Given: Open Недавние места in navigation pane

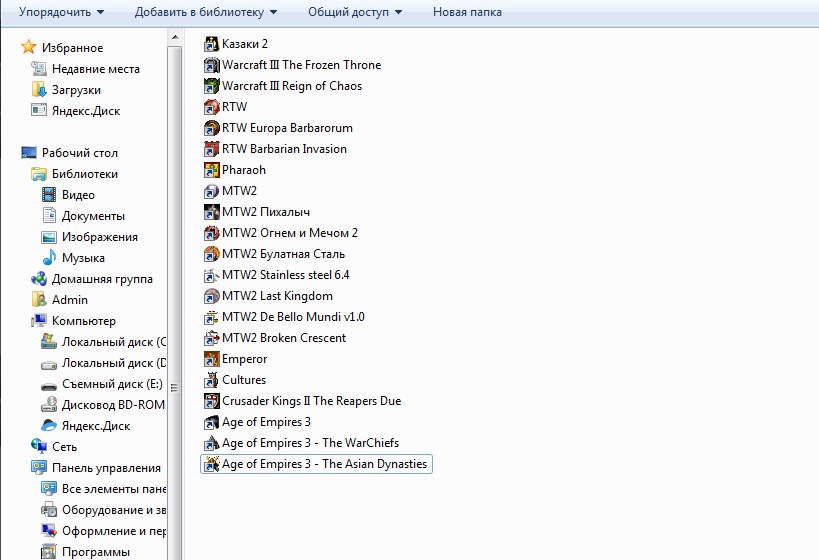Looking at the screenshot, I should pyautogui.click(x=96, y=69).
